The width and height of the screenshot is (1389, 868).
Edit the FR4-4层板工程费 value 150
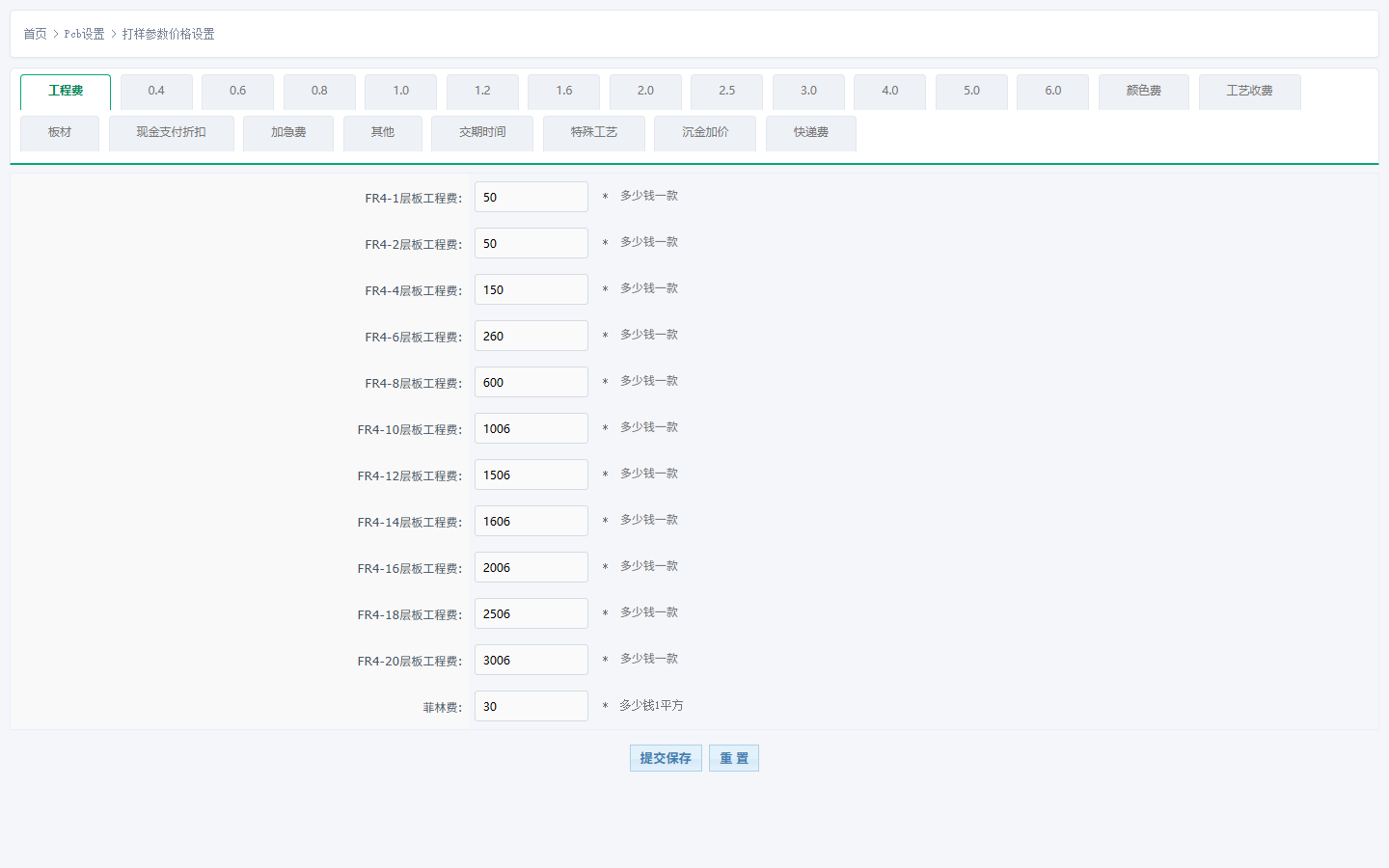[x=531, y=289]
